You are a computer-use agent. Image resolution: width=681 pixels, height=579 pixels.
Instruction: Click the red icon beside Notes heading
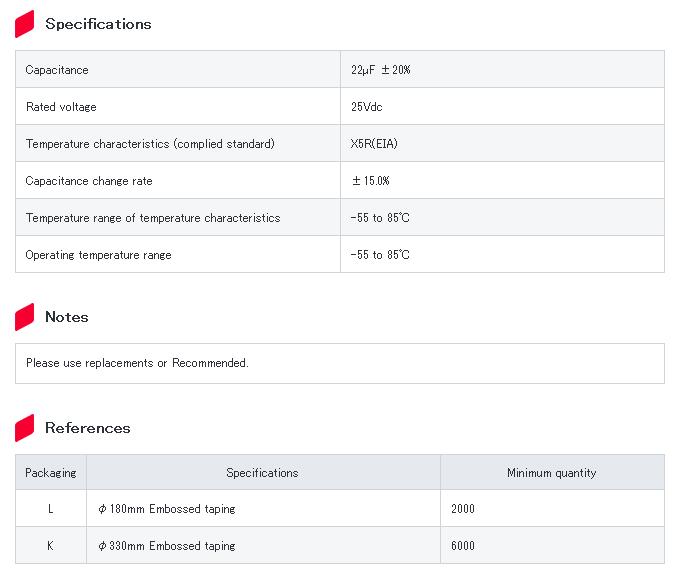pos(25,317)
